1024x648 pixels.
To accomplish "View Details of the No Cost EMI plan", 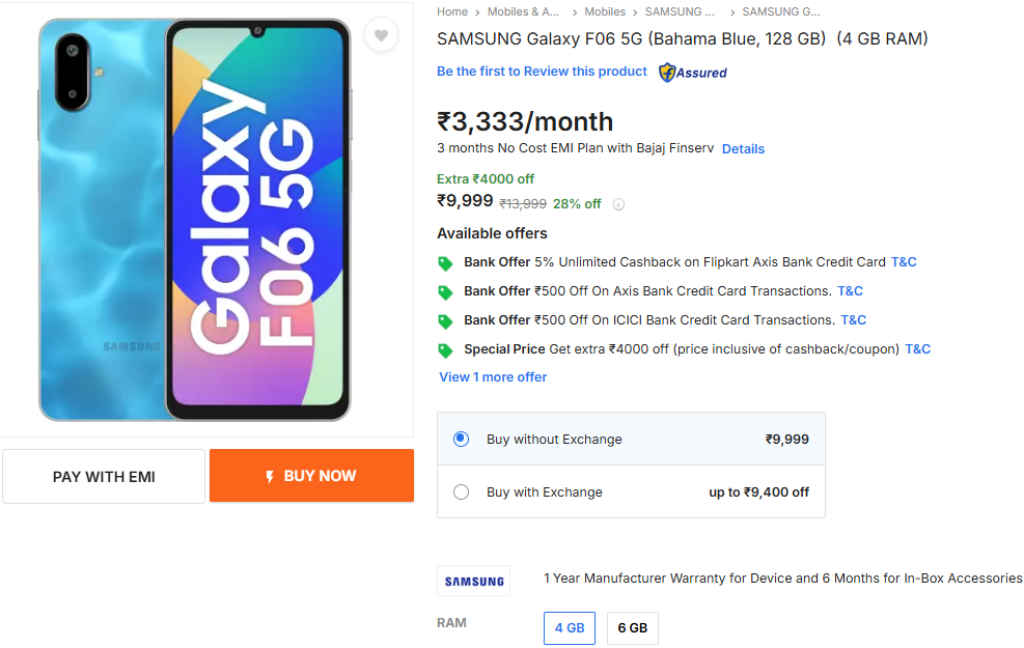I will [743, 148].
